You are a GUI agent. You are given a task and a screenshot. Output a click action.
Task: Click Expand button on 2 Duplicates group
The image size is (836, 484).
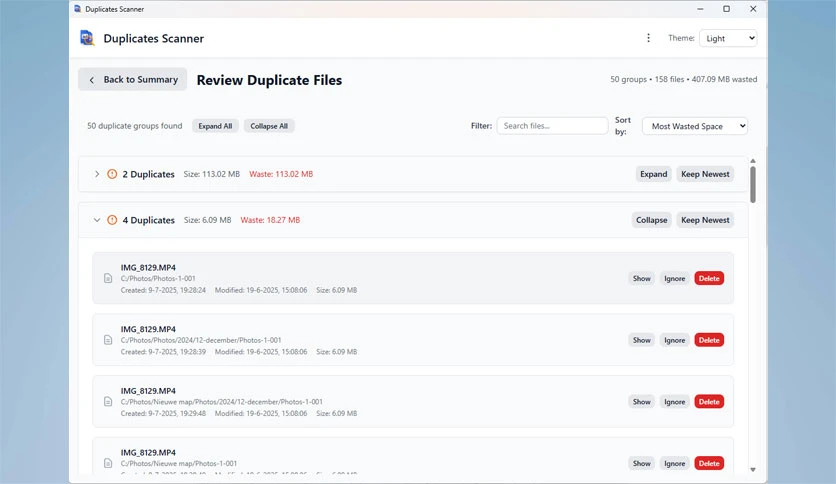654,174
